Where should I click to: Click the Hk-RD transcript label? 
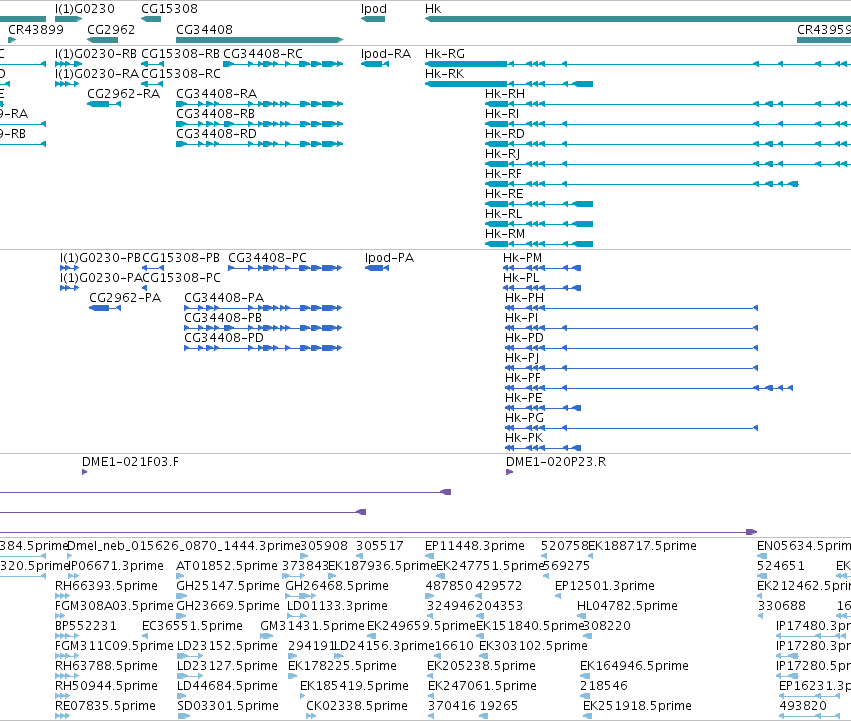pyautogui.click(x=505, y=135)
